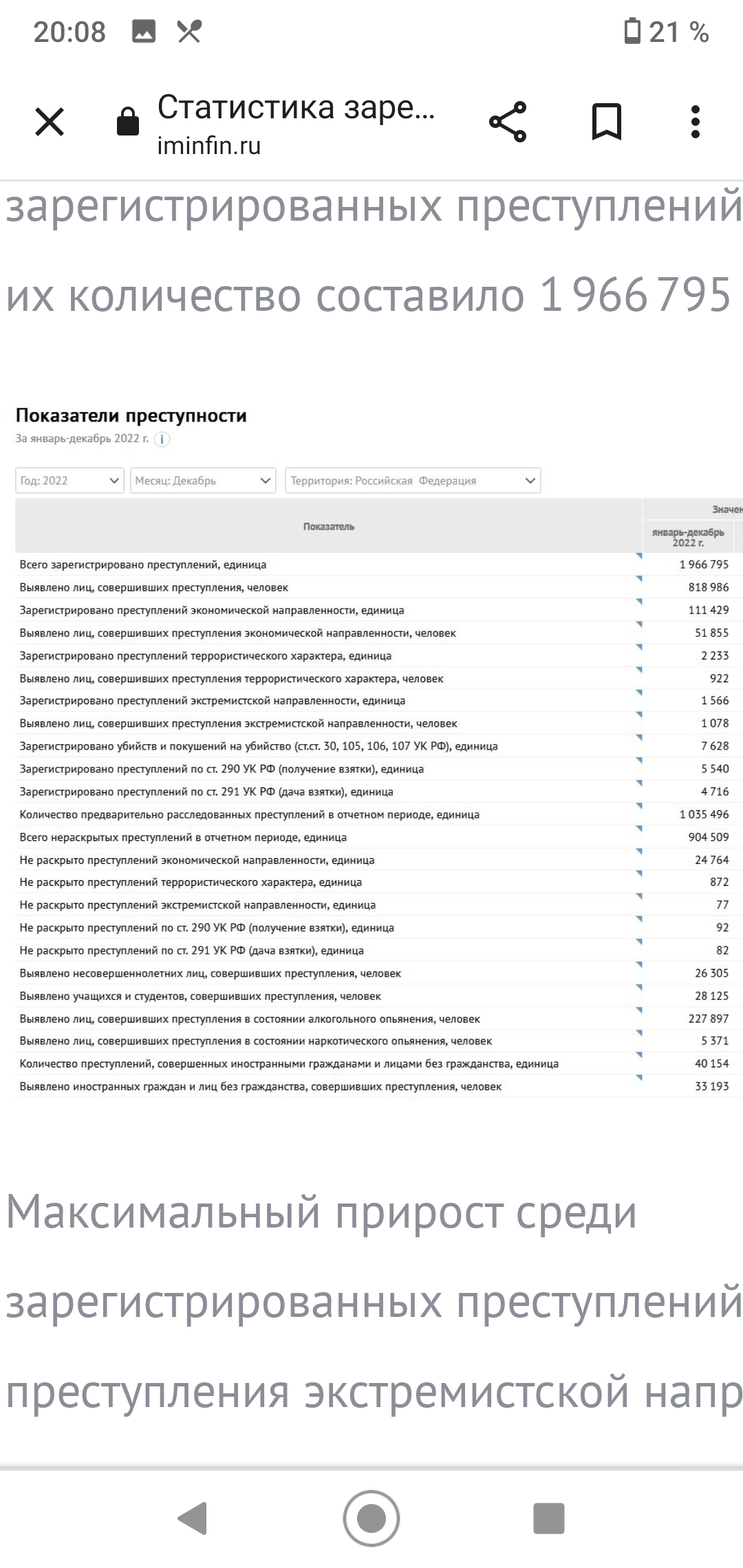The width and height of the screenshot is (743, 1568).
Task: Tap row about убийств и покушений
Action: coord(259,746)
